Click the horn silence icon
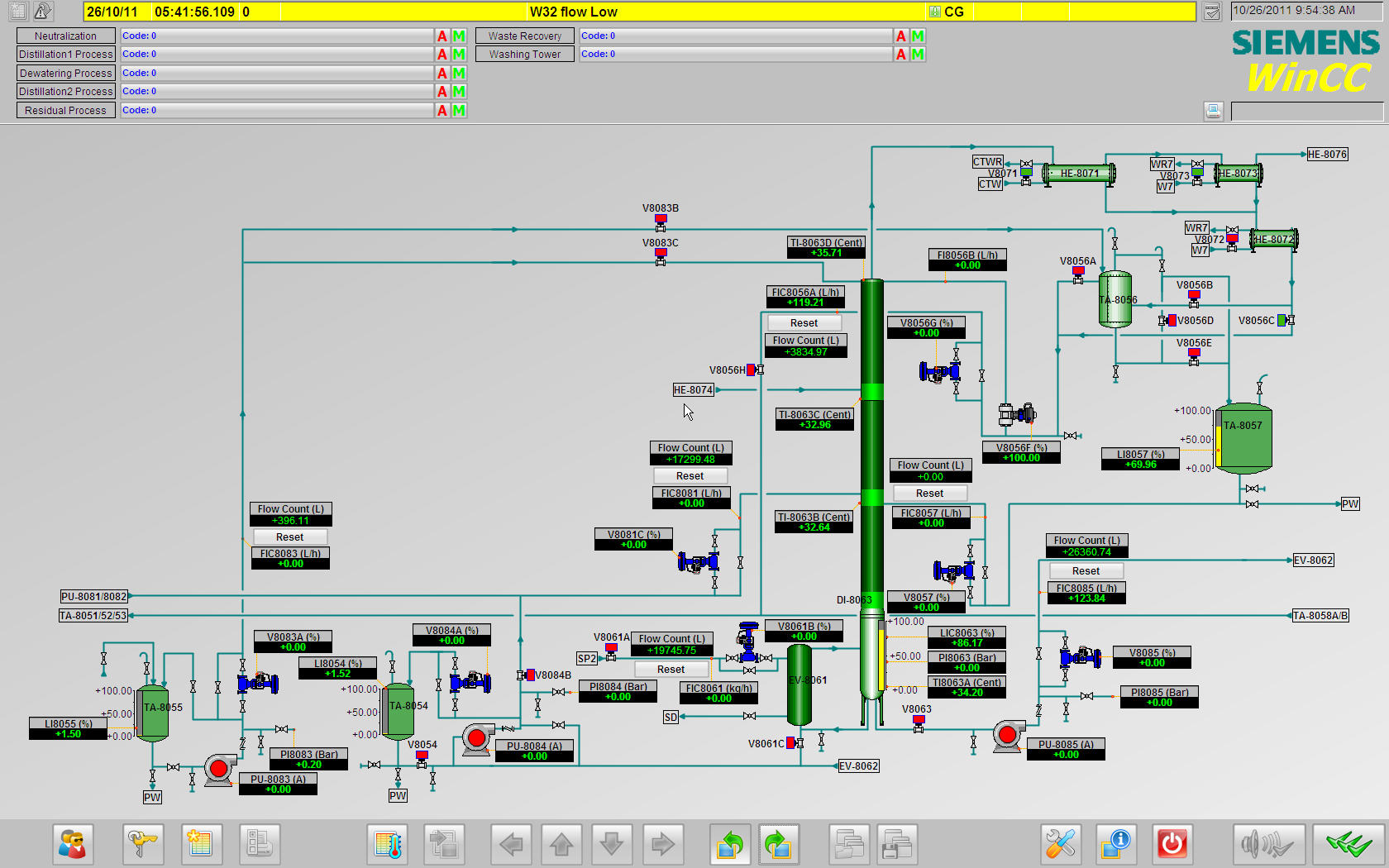Screen dimensions: 1389x868 (1268, 844)
